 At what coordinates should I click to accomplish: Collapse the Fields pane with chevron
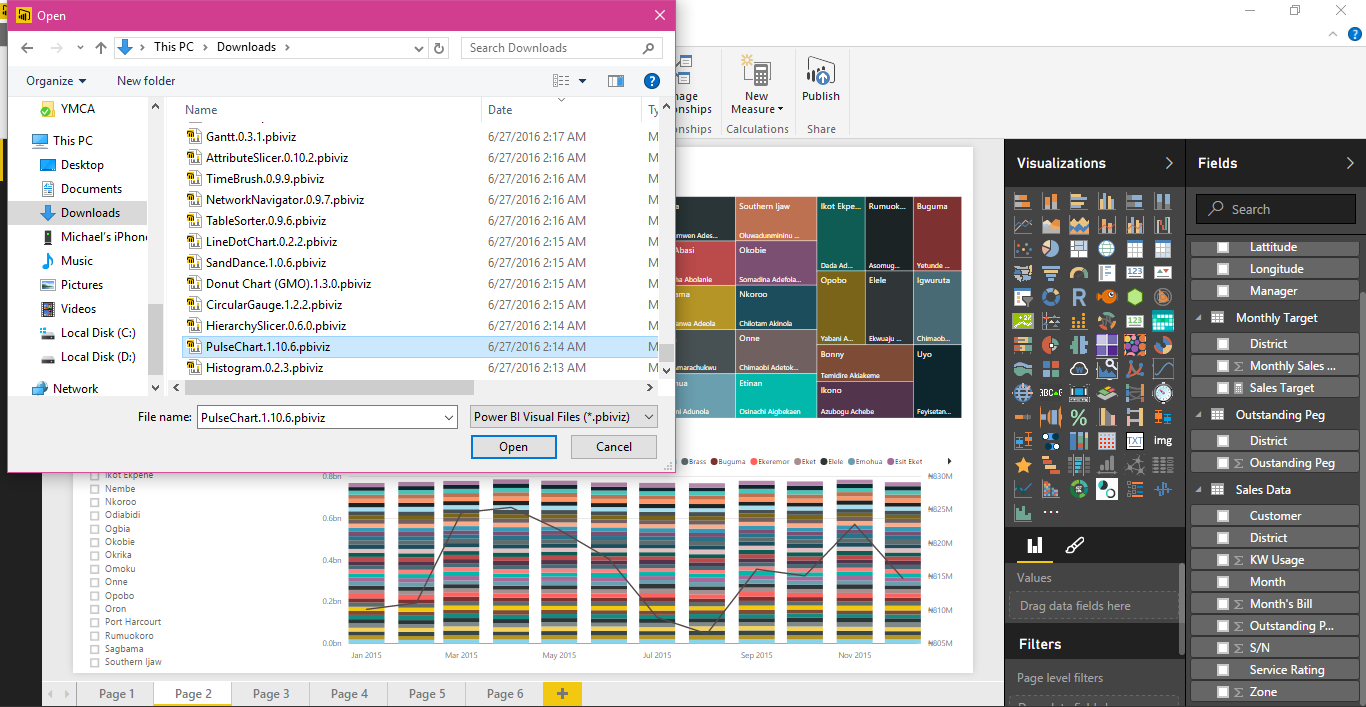coord(1350,163)
